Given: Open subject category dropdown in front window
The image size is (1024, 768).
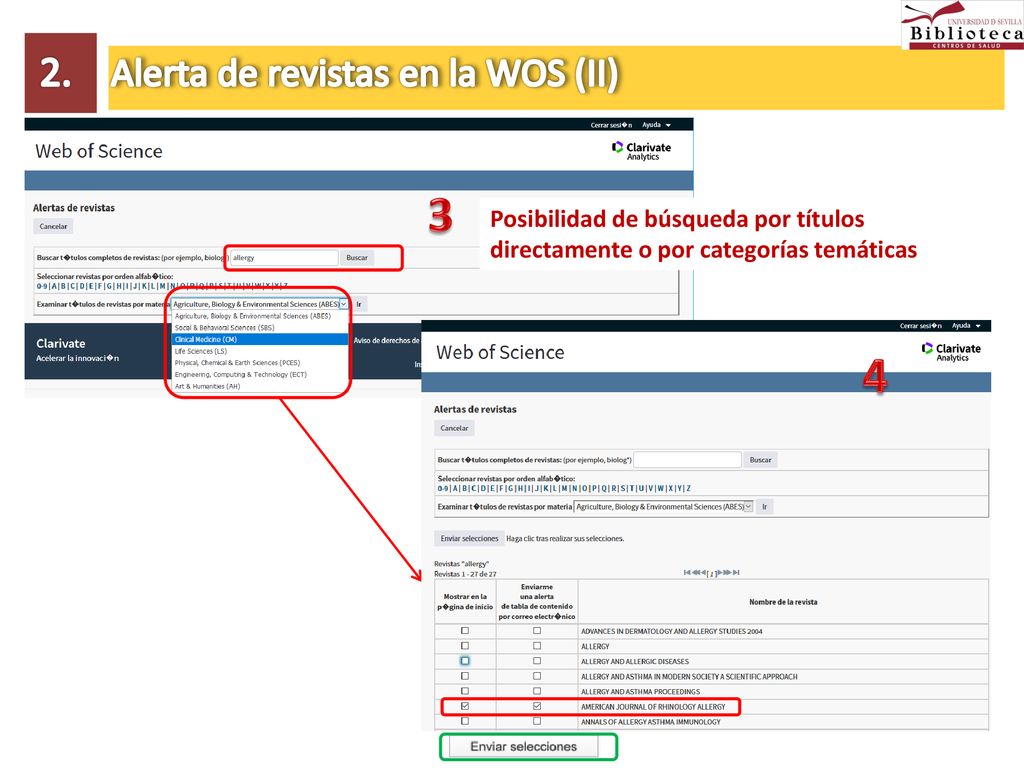Looking at the screenshot, I should coord(663,507).
